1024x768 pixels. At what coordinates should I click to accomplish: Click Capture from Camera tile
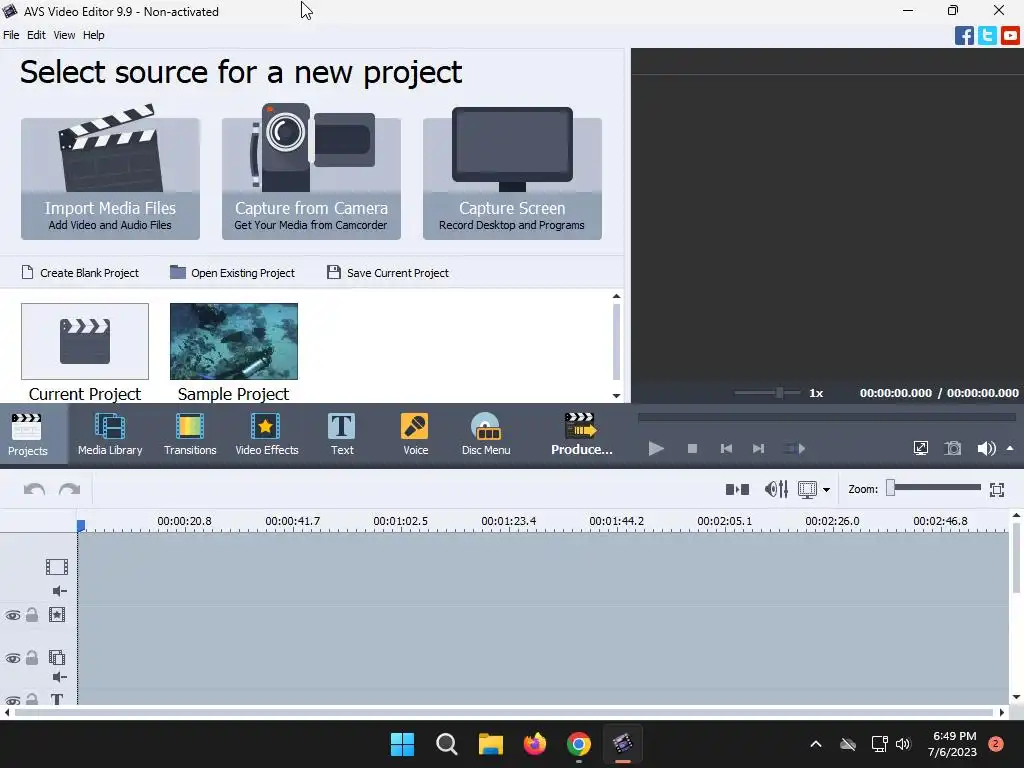pos(312,178)
